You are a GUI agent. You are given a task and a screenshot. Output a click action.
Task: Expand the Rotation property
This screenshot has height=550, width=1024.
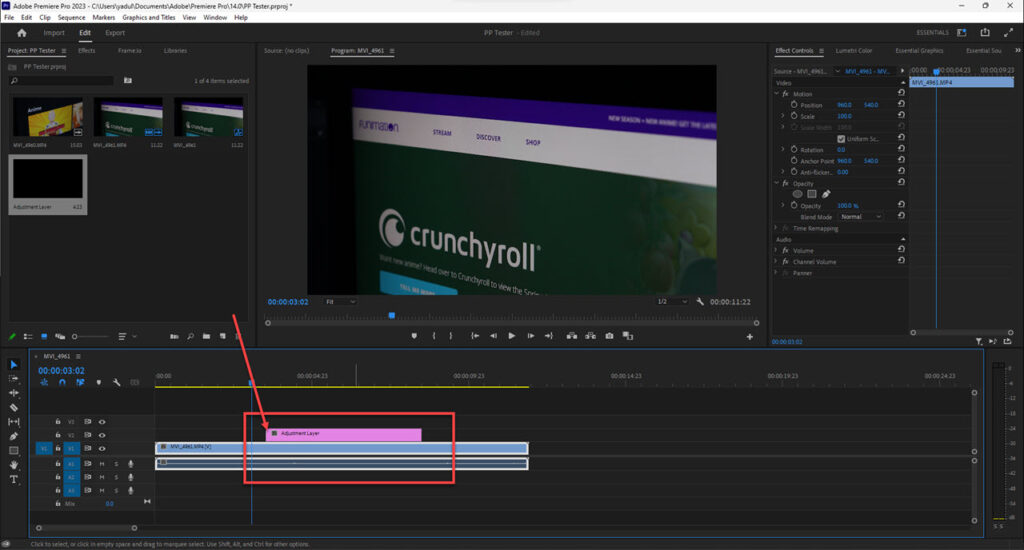click(783, 150)
